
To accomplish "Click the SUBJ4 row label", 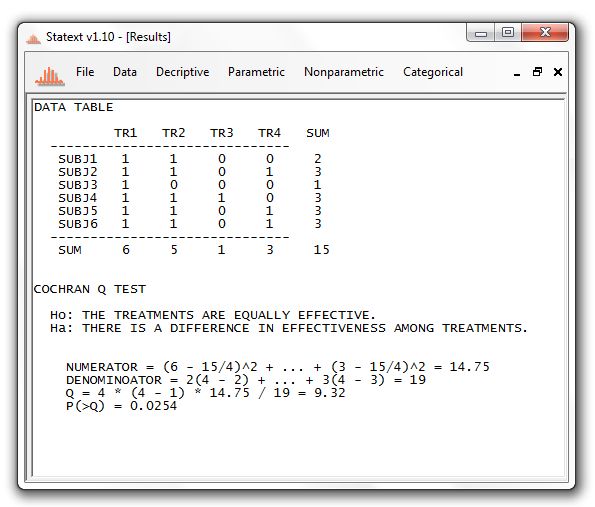I will [x=78, y=198].
